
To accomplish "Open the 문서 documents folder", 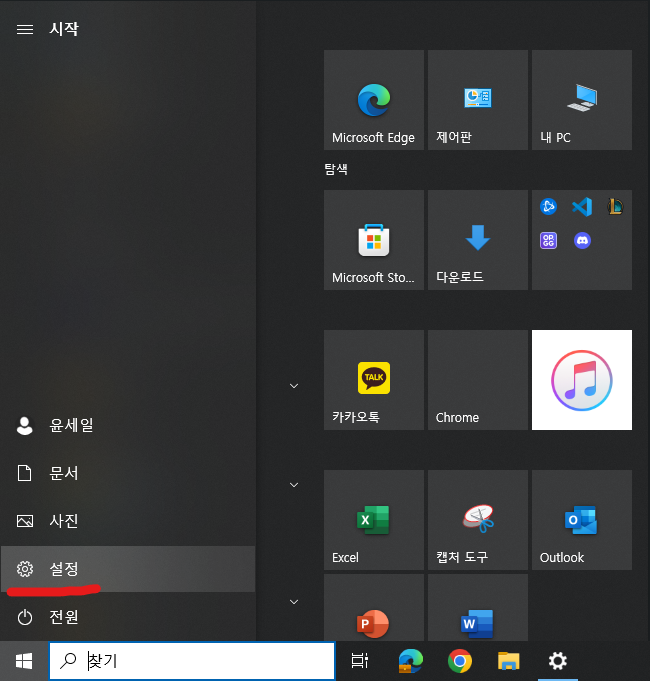I will tap(128, 473).
